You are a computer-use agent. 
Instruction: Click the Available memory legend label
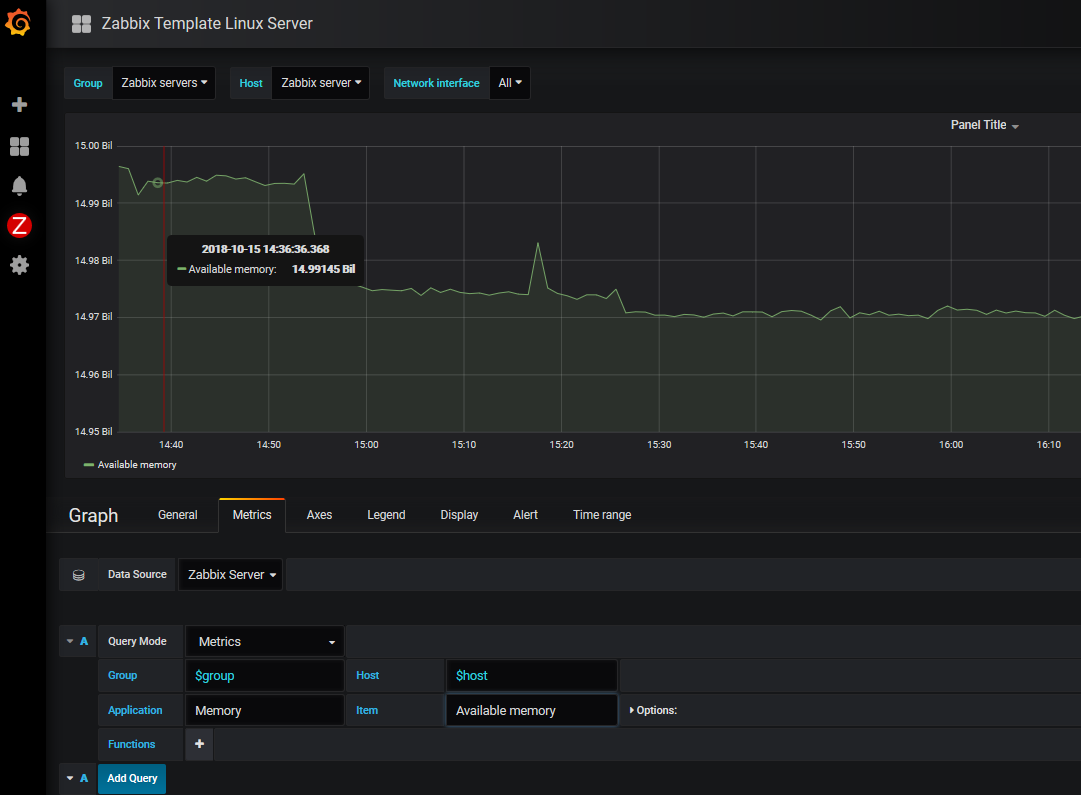137,465
